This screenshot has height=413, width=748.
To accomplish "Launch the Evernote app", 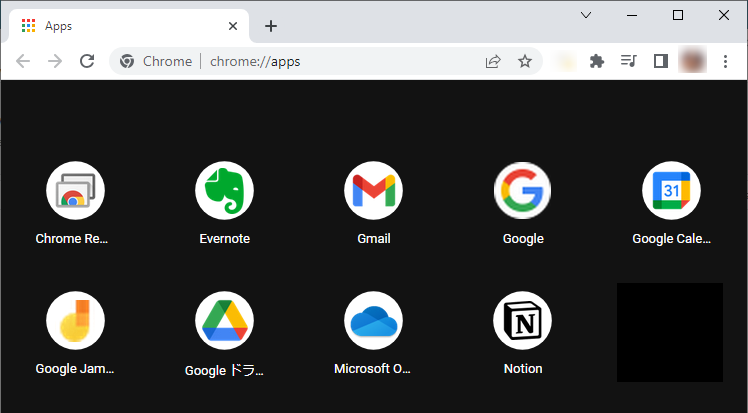I will click(x=224, y=190).
